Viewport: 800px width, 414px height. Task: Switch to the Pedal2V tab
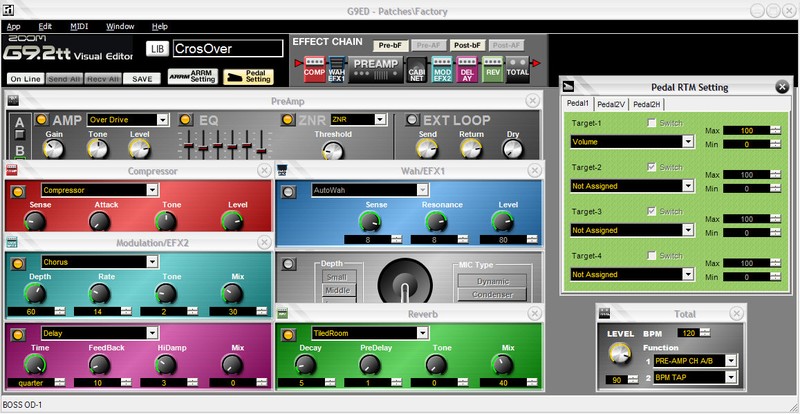pyautogui.click(x=612, y=104)
